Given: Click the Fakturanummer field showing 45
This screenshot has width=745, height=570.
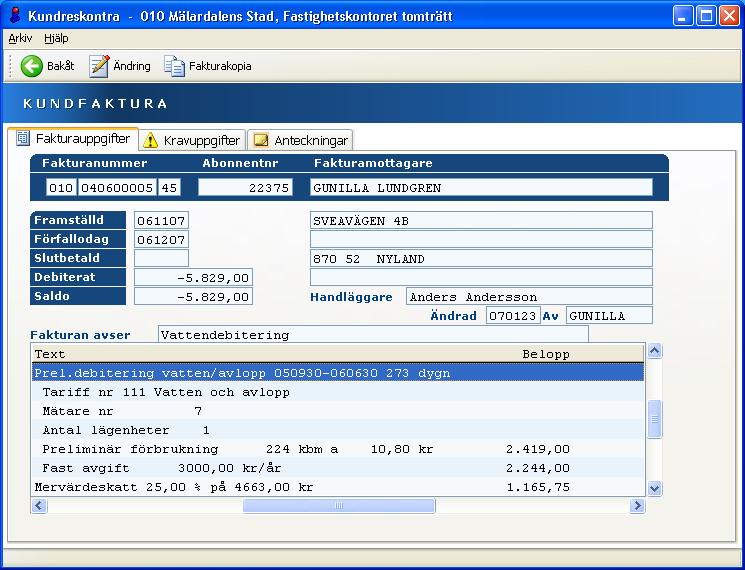Looking at the screenshot, I should 169,188.
